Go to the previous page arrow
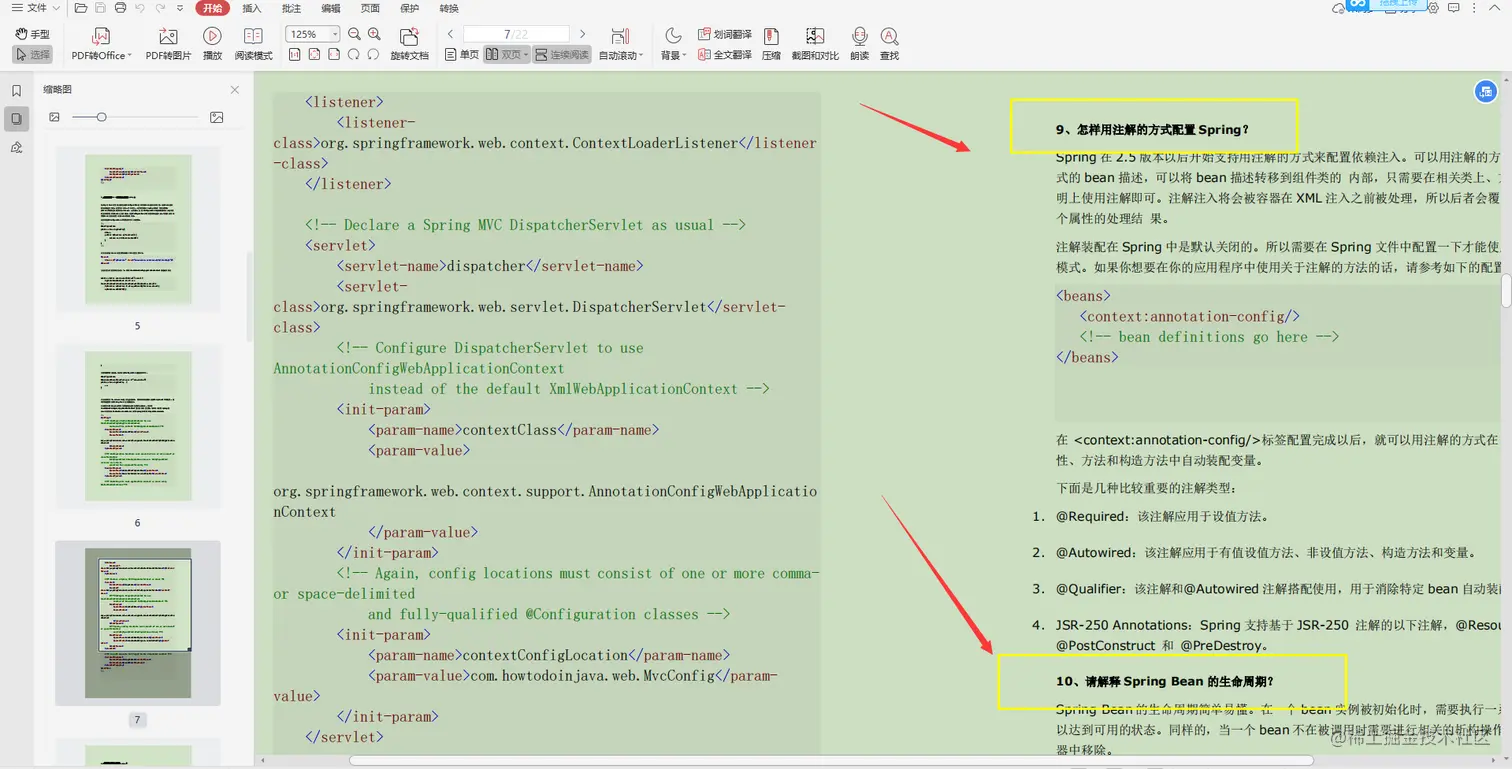 click(x=451, y=34)
